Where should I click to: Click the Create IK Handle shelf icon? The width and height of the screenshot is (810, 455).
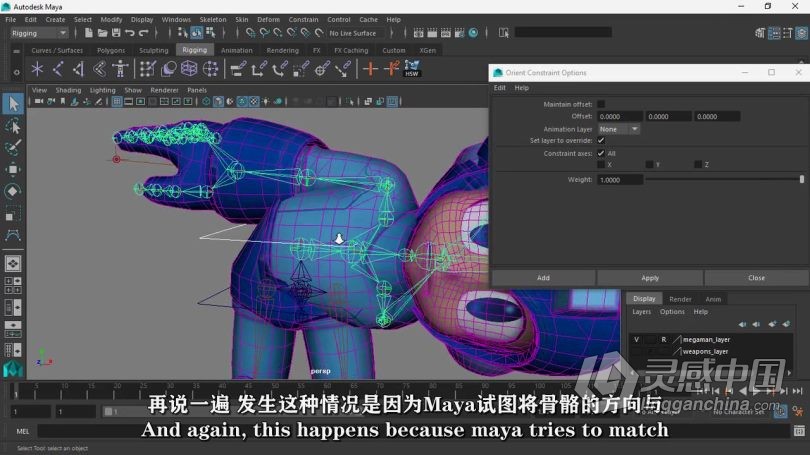pos(79,69)
